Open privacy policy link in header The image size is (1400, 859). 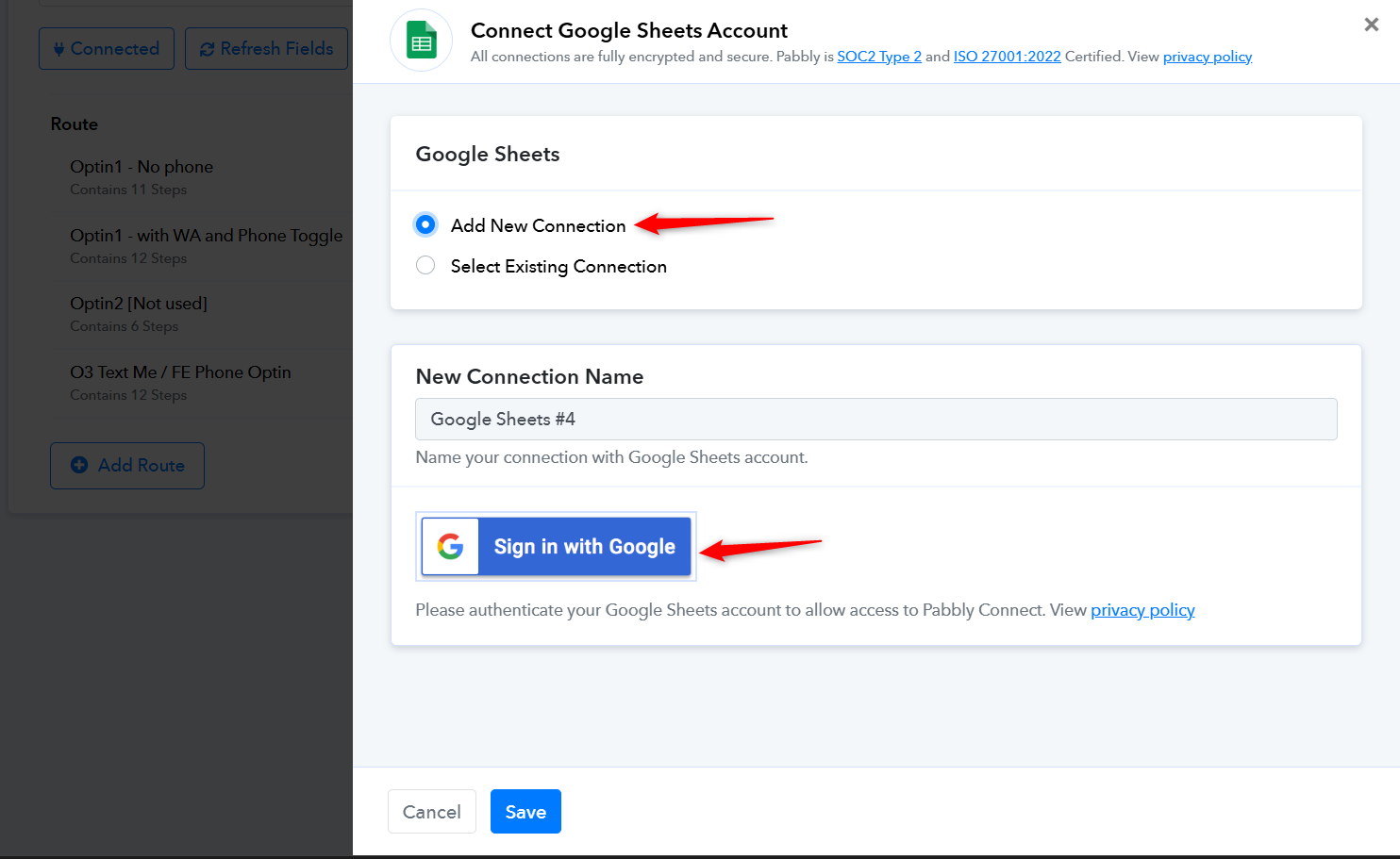point(1208,57)
